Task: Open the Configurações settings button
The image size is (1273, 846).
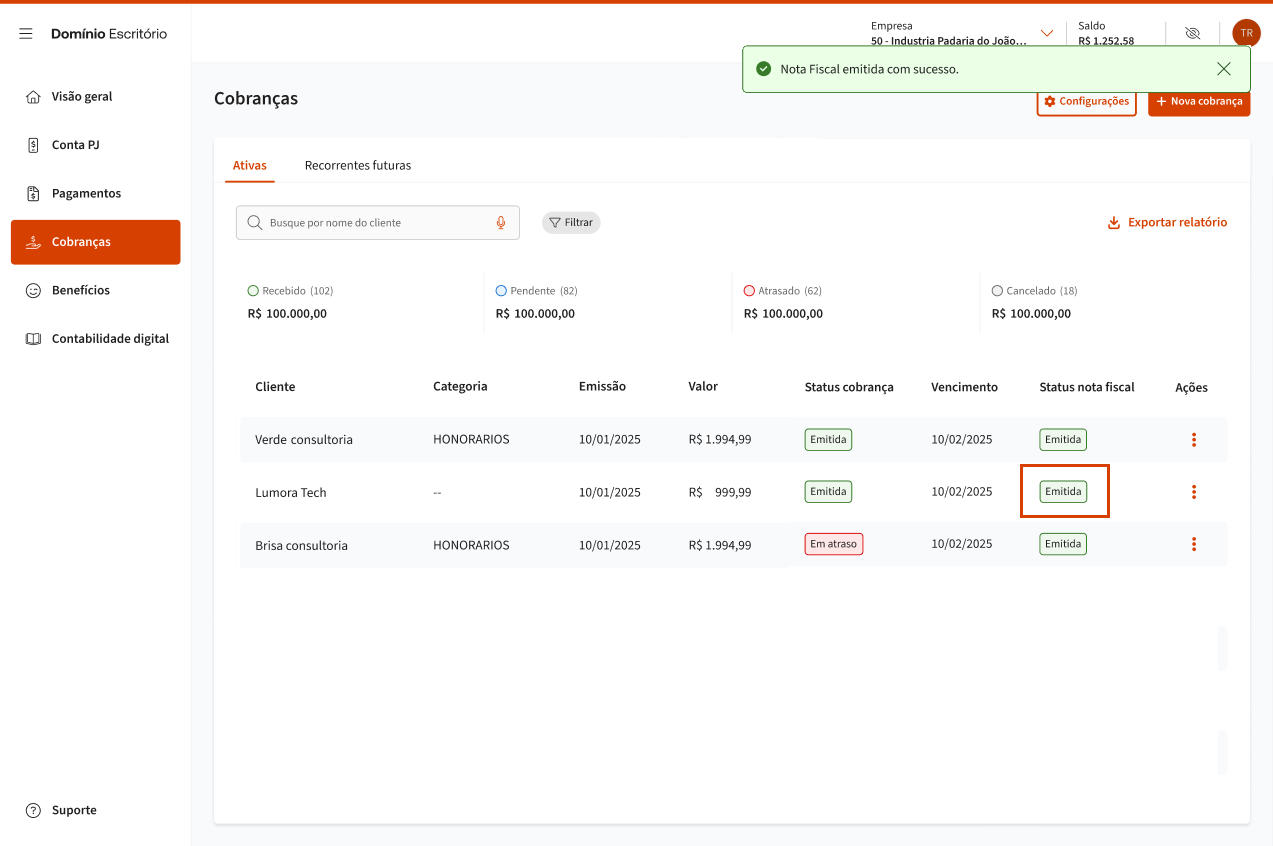Action: point(1086,102)
